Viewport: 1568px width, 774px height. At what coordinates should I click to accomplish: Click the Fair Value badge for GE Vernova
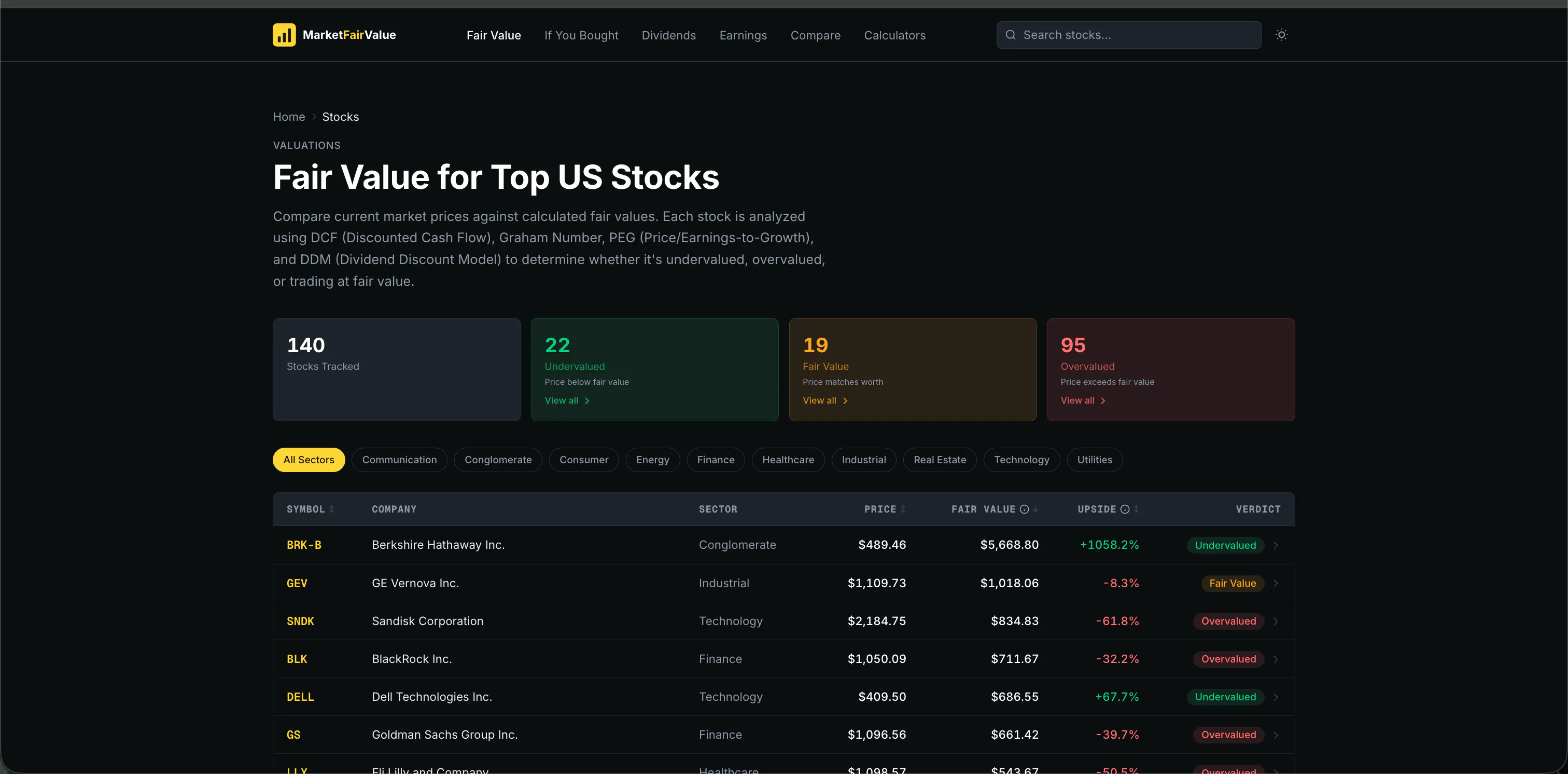tap(1233, 584)
